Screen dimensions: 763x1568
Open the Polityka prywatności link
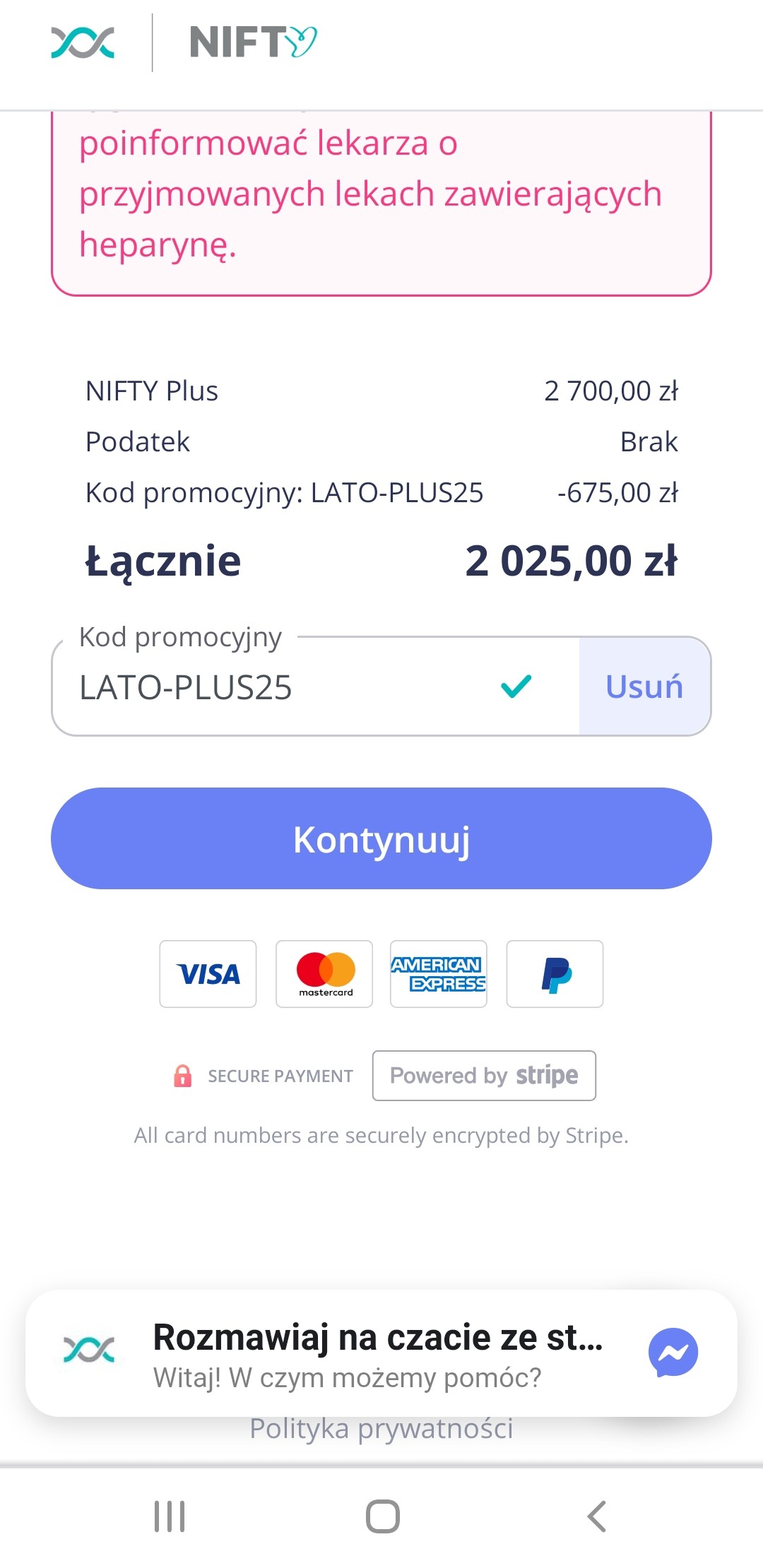381,1429
